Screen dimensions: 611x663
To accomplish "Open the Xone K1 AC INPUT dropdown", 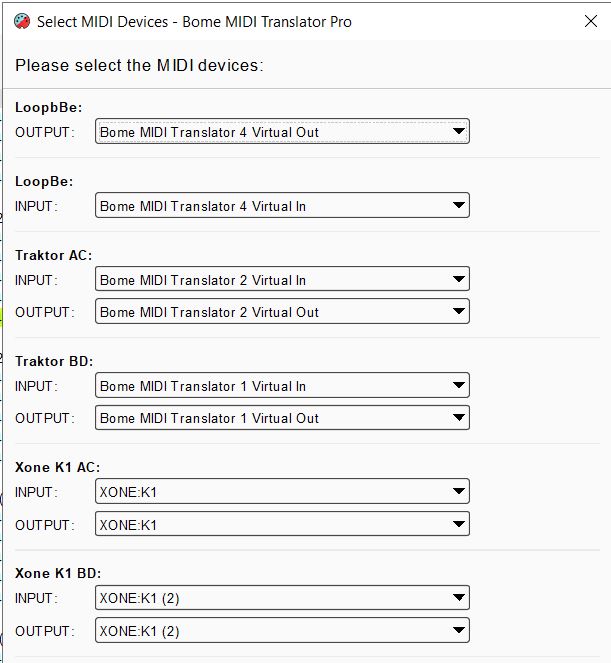I will 281,492.
